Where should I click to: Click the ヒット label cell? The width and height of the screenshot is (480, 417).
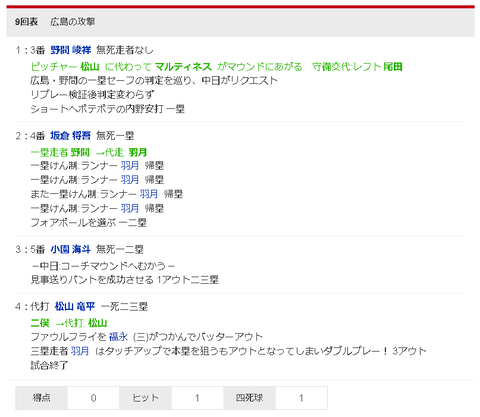(145, 398)
